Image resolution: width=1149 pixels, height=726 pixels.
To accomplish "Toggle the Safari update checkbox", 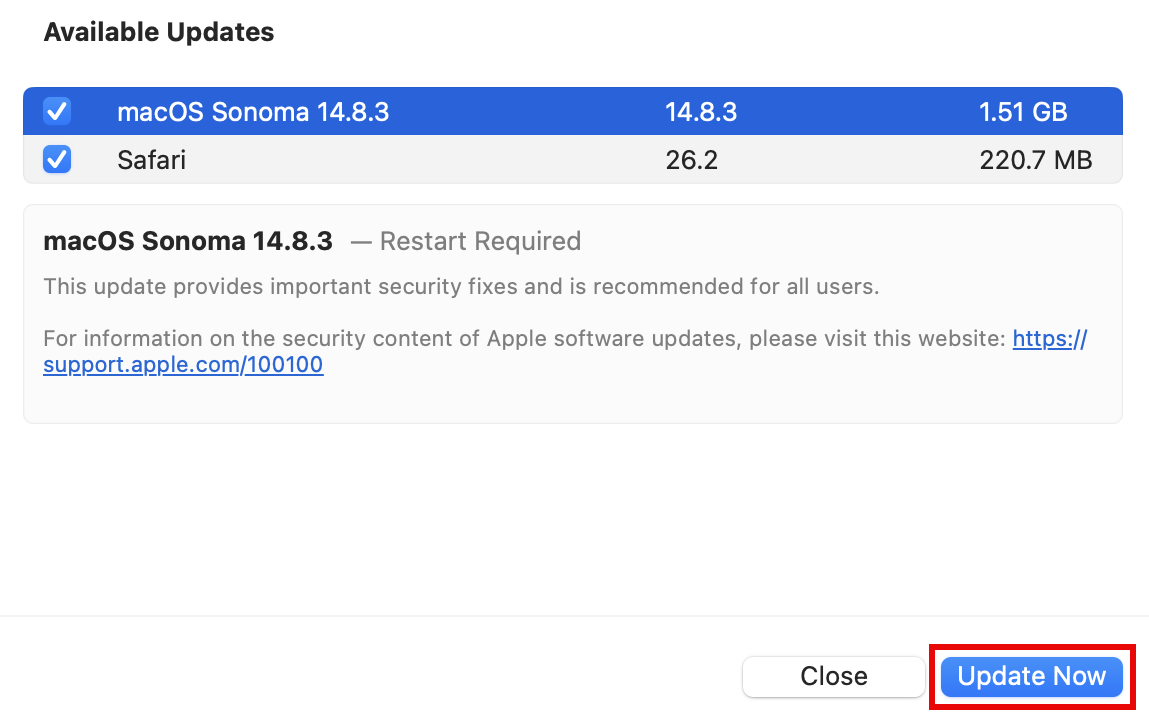I will 57,159.
